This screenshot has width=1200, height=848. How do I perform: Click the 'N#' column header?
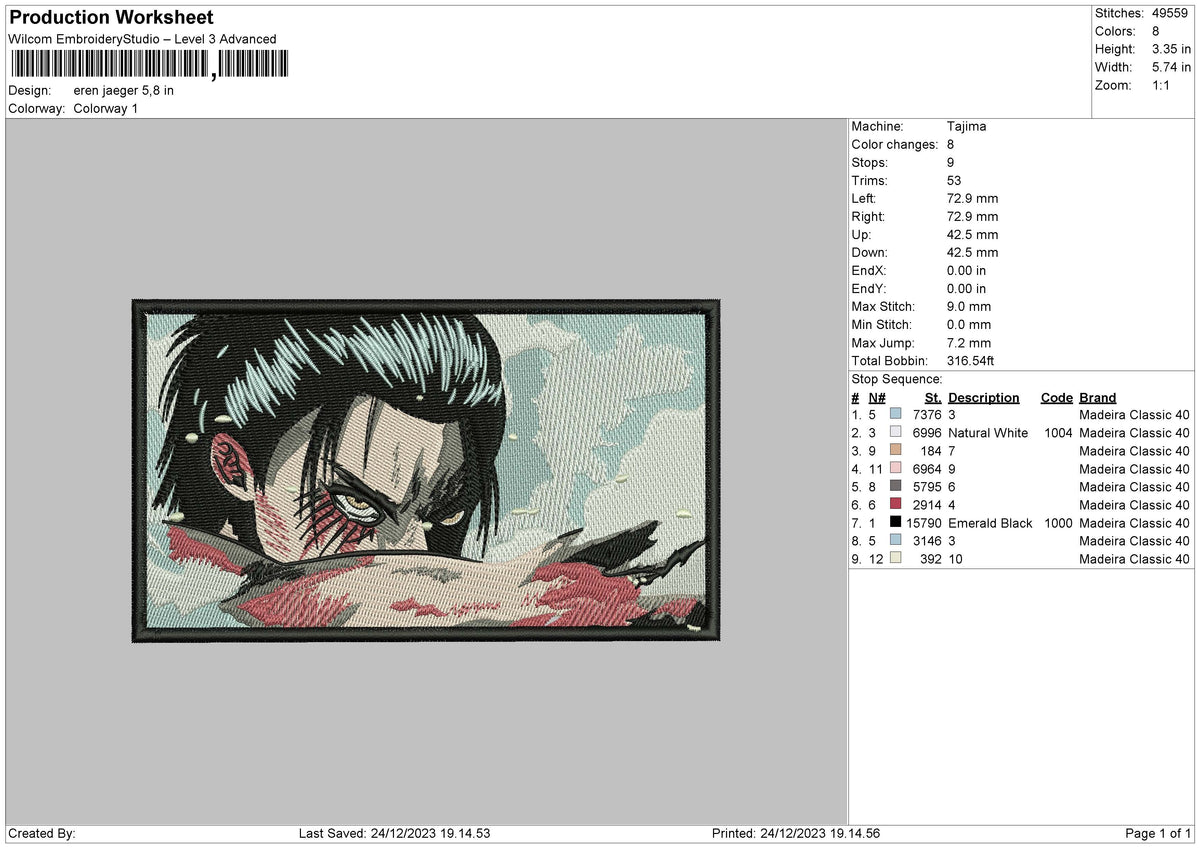(x=875, y=397)
